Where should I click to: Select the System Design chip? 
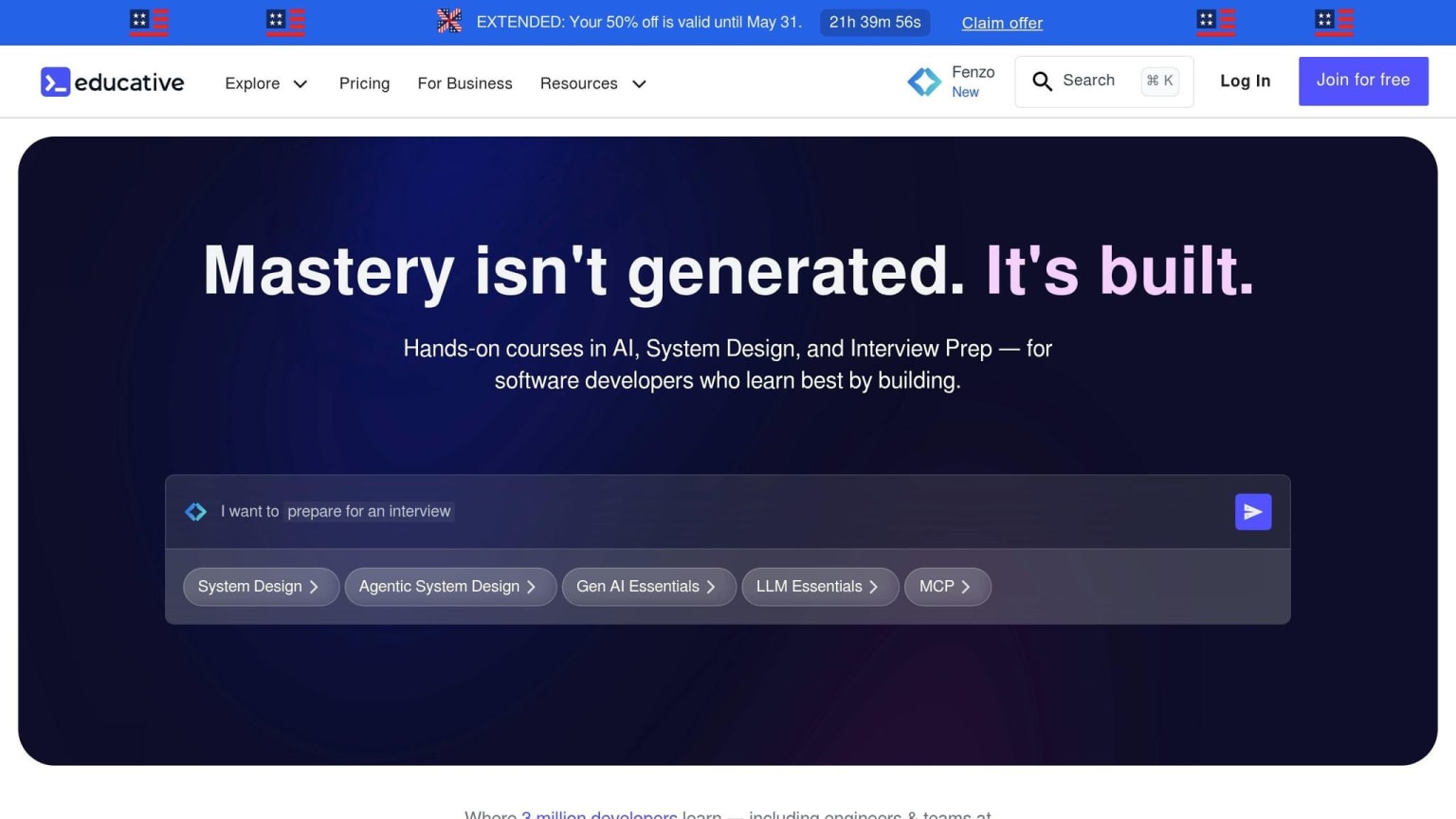(x=261, y=587)
